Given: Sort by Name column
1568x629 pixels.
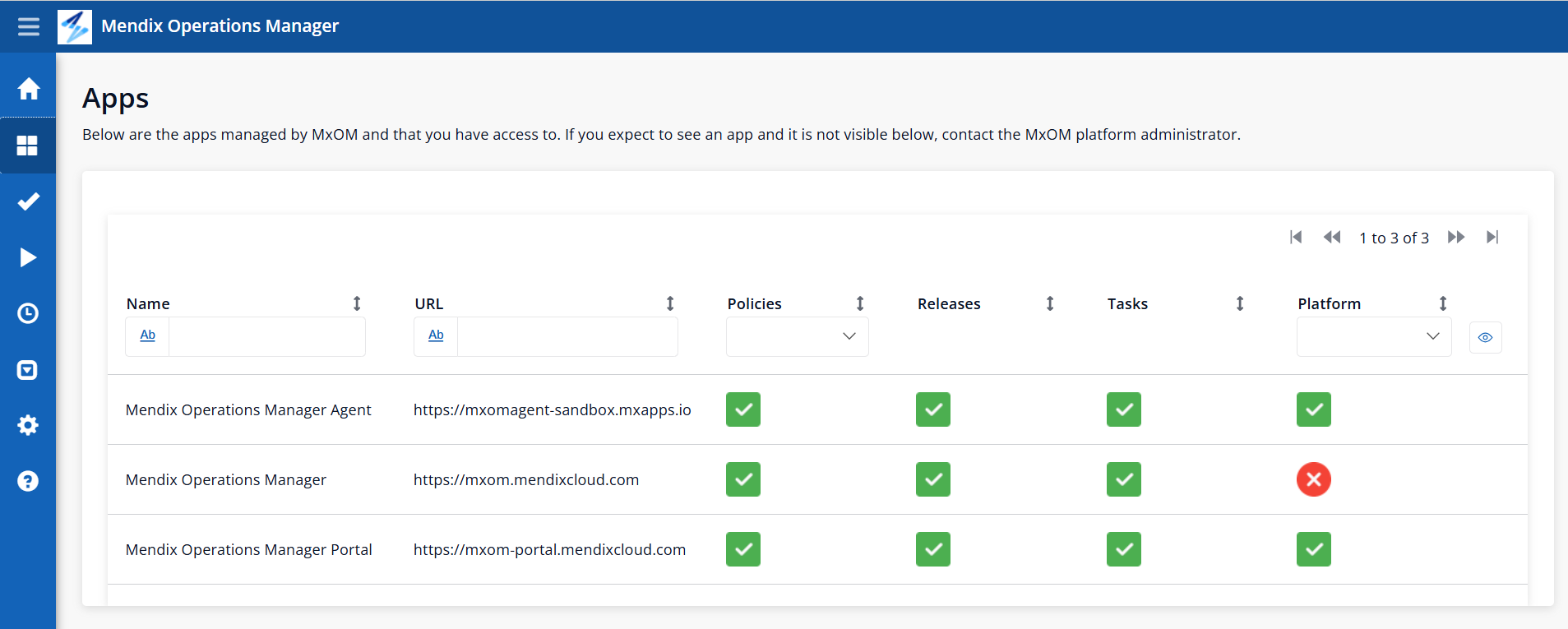Looking at the screenshot, I should [357, 303].
